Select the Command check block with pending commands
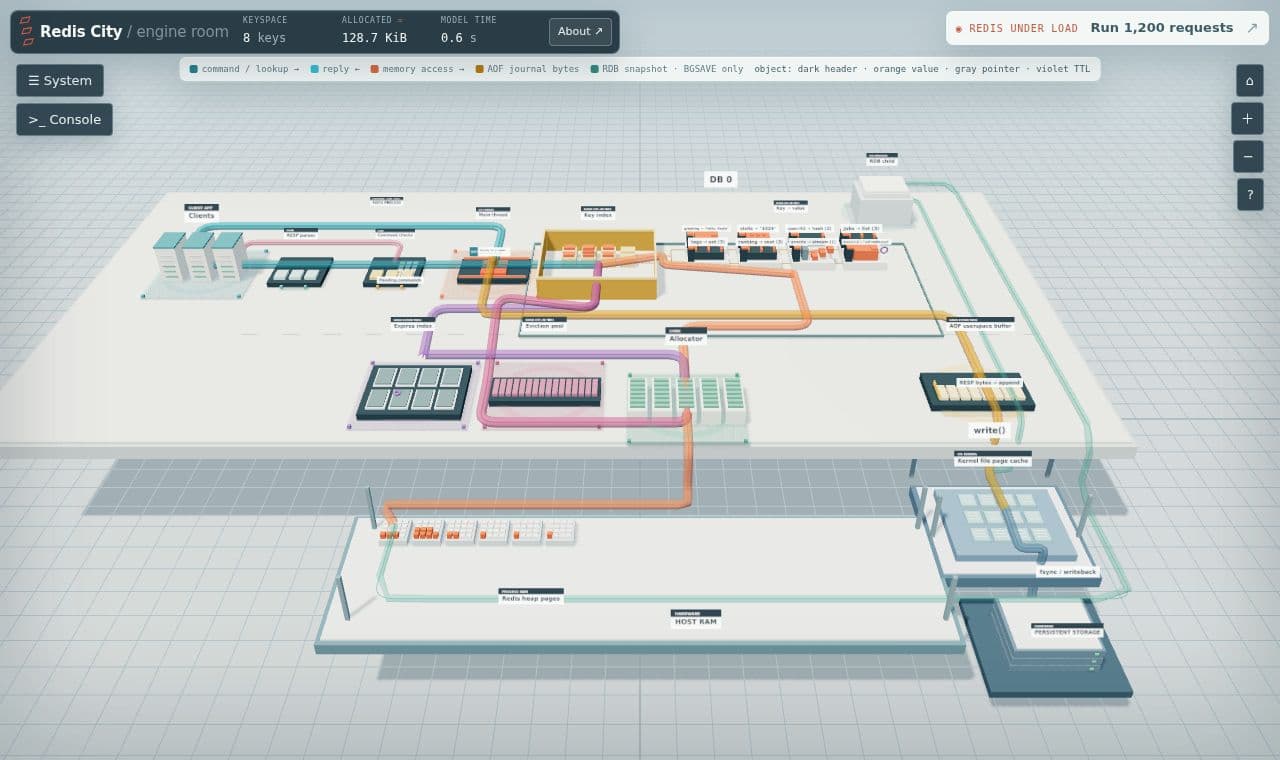 click(395, 271)
